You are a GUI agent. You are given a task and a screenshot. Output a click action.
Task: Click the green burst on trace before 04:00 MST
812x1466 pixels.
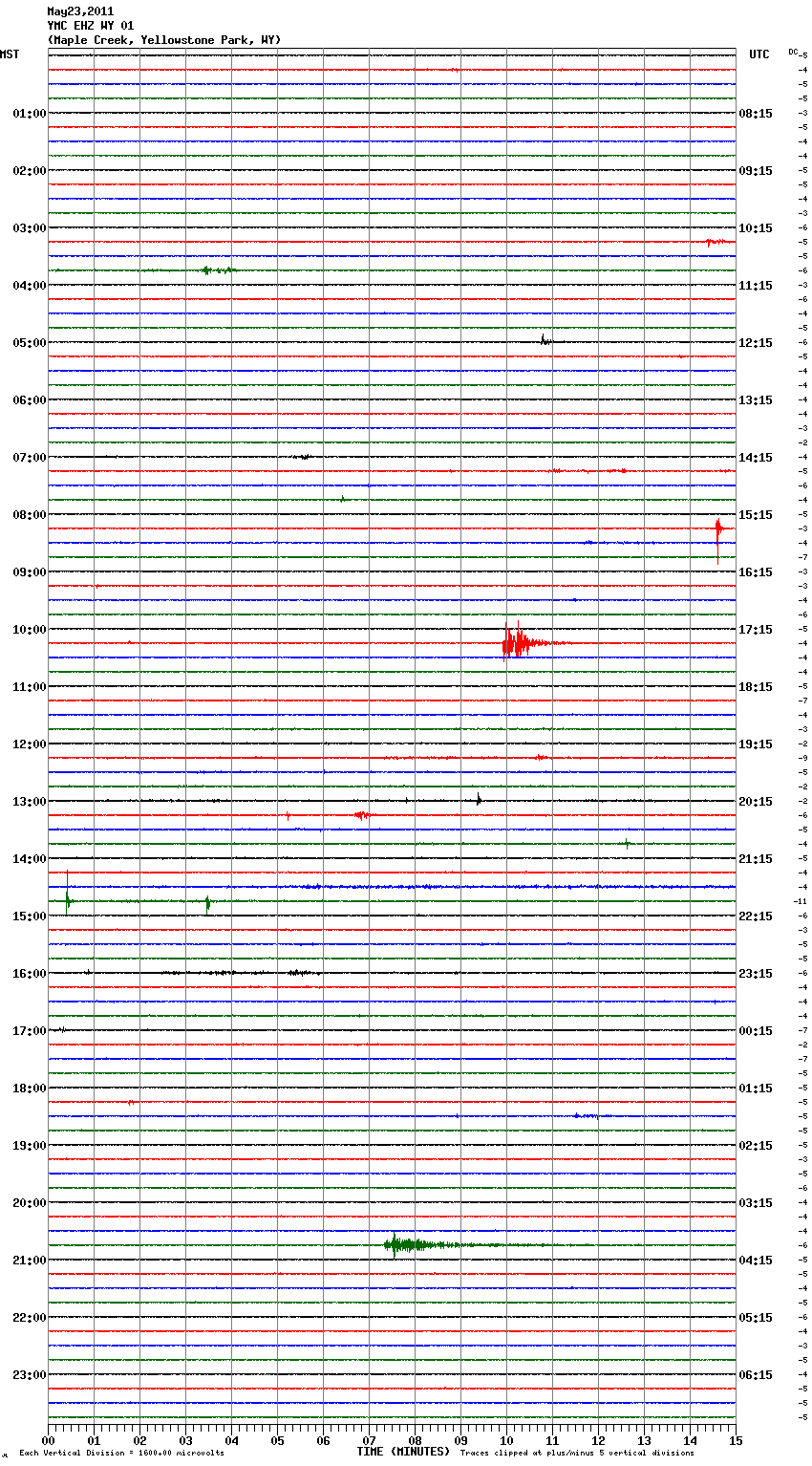215,270
